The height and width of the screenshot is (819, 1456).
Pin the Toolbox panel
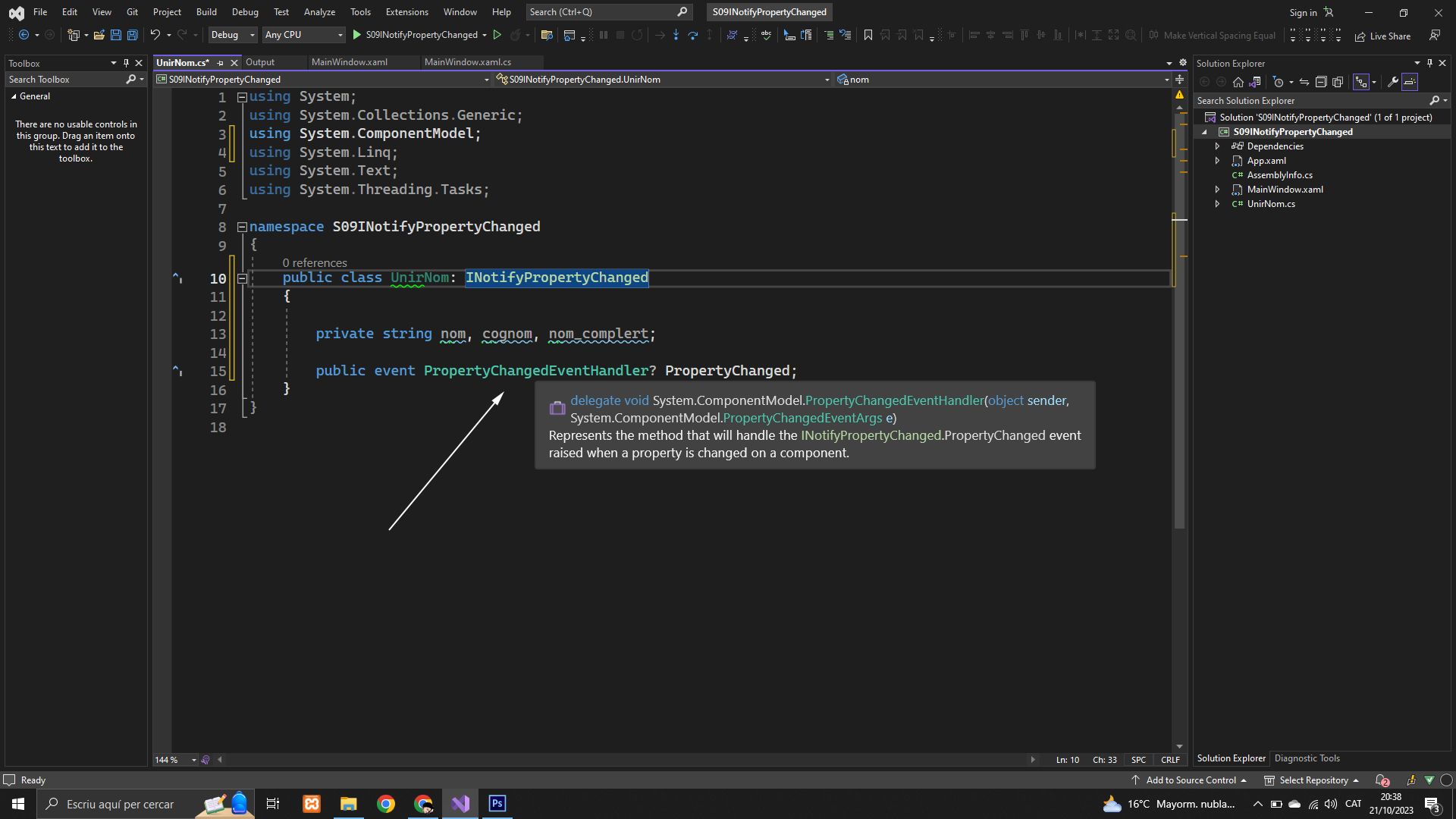[x=126, y=64]
